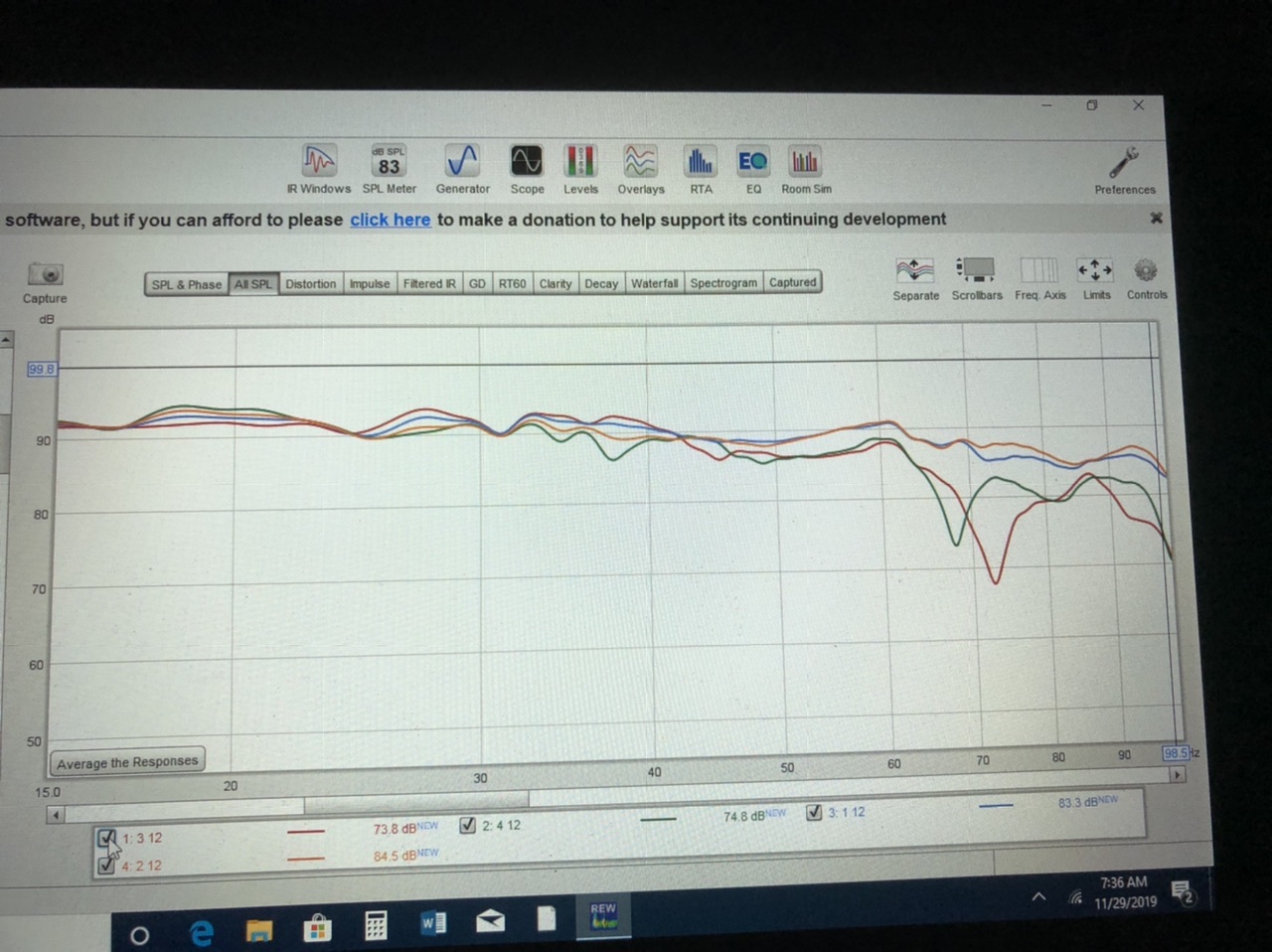
Task: Open the EQ window
Action: [752, 162]
